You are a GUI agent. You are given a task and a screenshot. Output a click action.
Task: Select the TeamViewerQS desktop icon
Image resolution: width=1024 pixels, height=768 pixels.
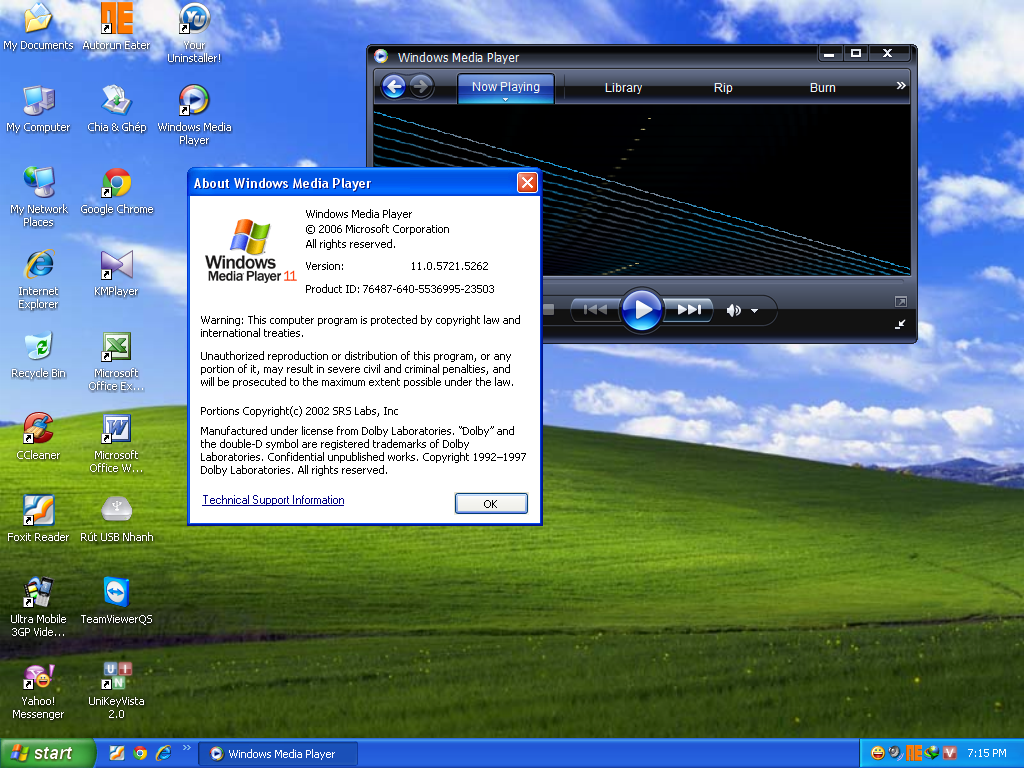tap(116, 601)
